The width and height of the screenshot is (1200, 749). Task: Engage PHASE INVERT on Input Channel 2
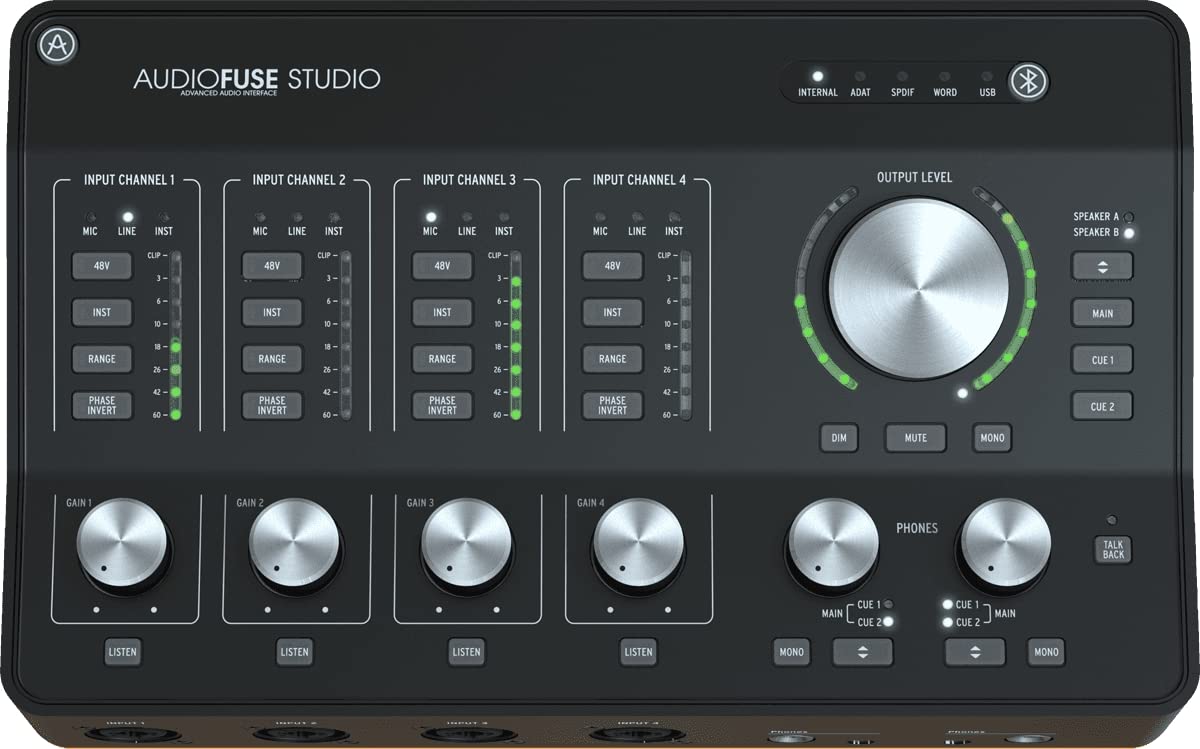(x=271, y=404)
